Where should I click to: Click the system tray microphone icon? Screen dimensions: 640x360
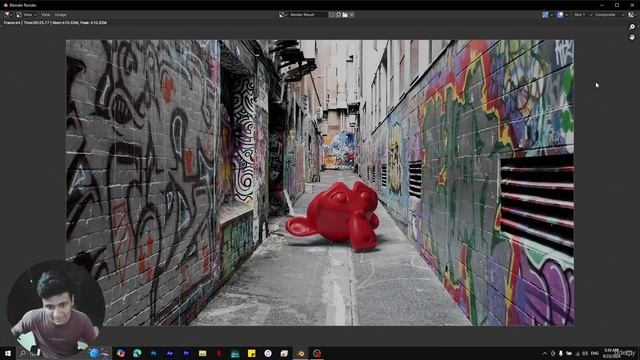[561, 353]
